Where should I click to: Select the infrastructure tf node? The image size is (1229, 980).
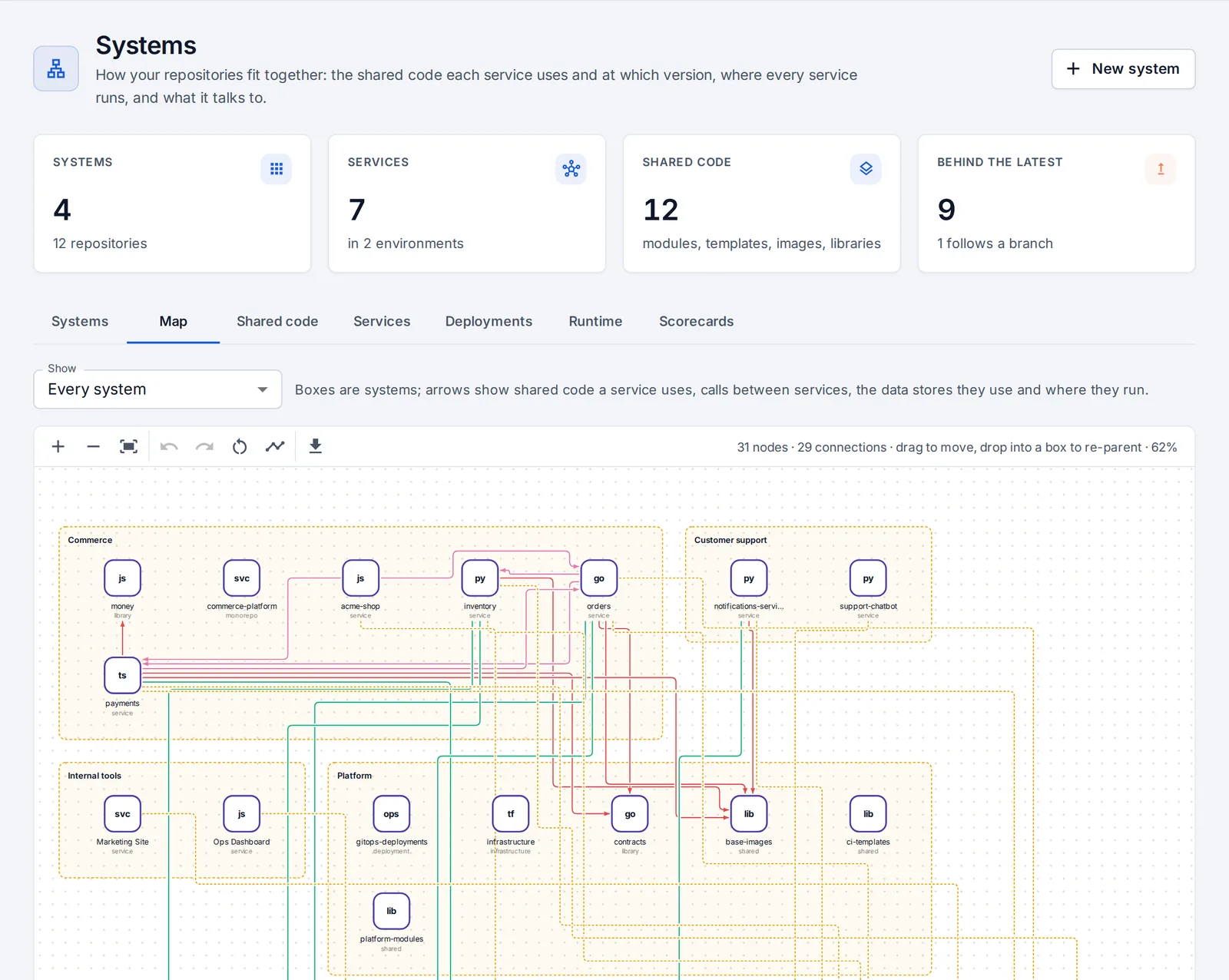coord(511,814)
